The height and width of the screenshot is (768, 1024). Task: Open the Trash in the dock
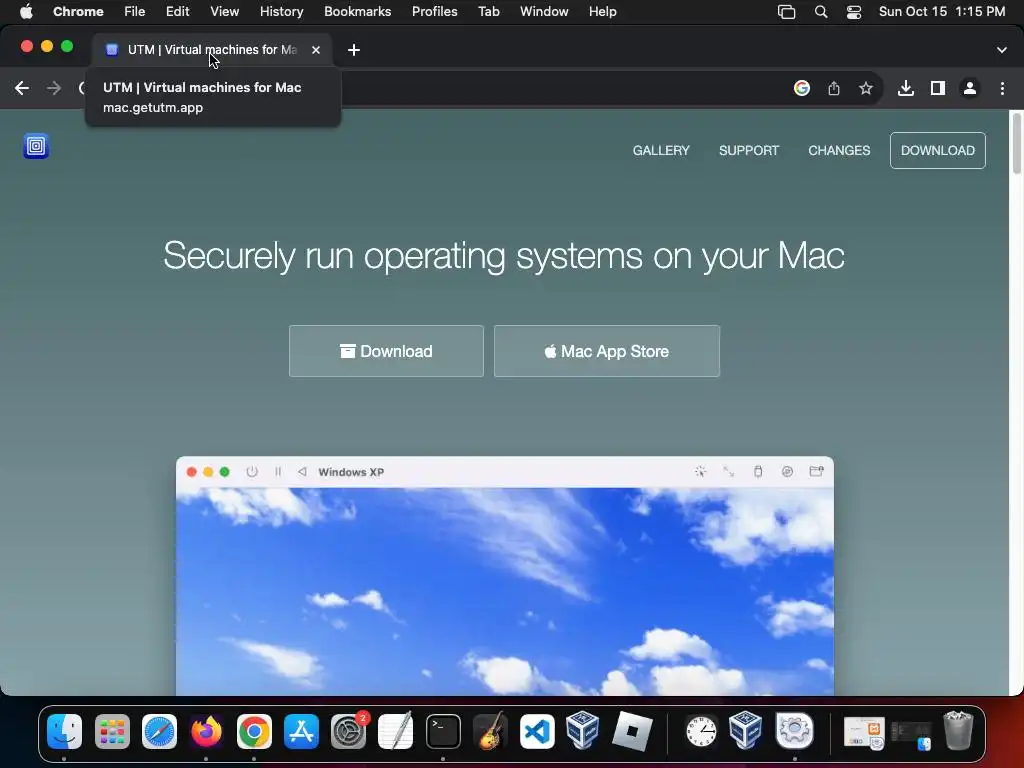[957, 731]
